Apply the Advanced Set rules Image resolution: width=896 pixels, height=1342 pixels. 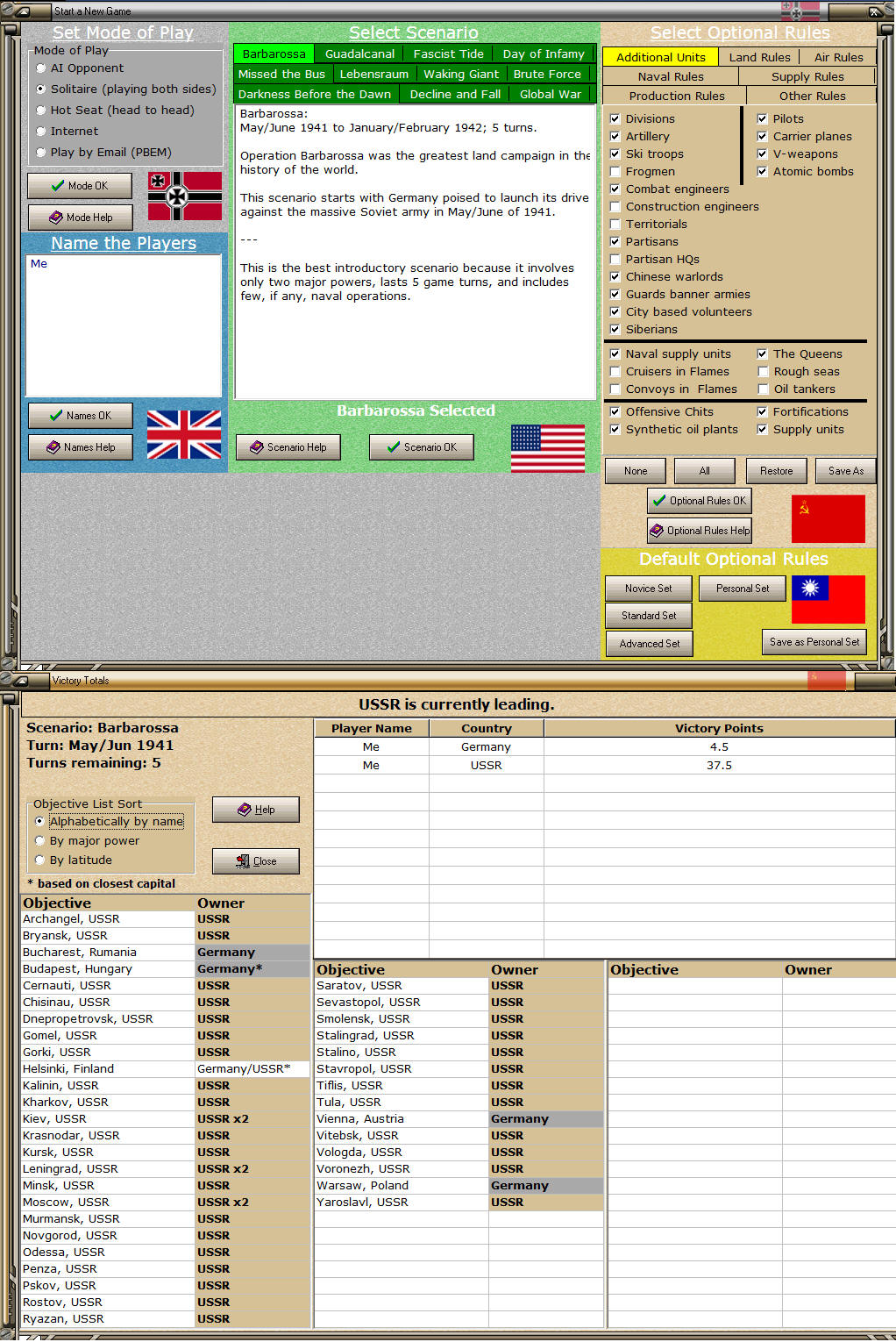648,644
